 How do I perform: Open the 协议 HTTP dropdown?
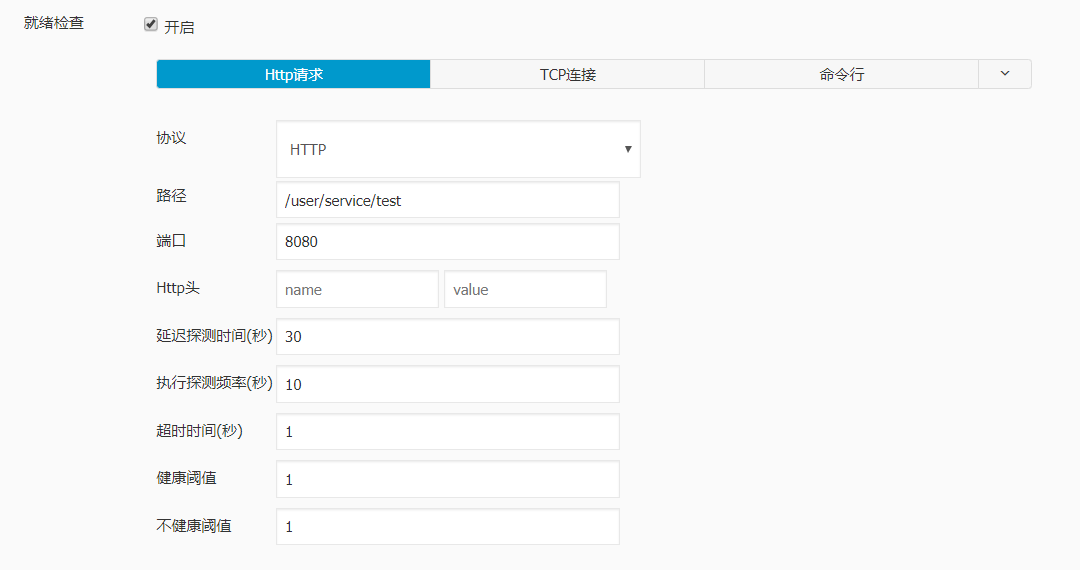[x=458, y=149]
